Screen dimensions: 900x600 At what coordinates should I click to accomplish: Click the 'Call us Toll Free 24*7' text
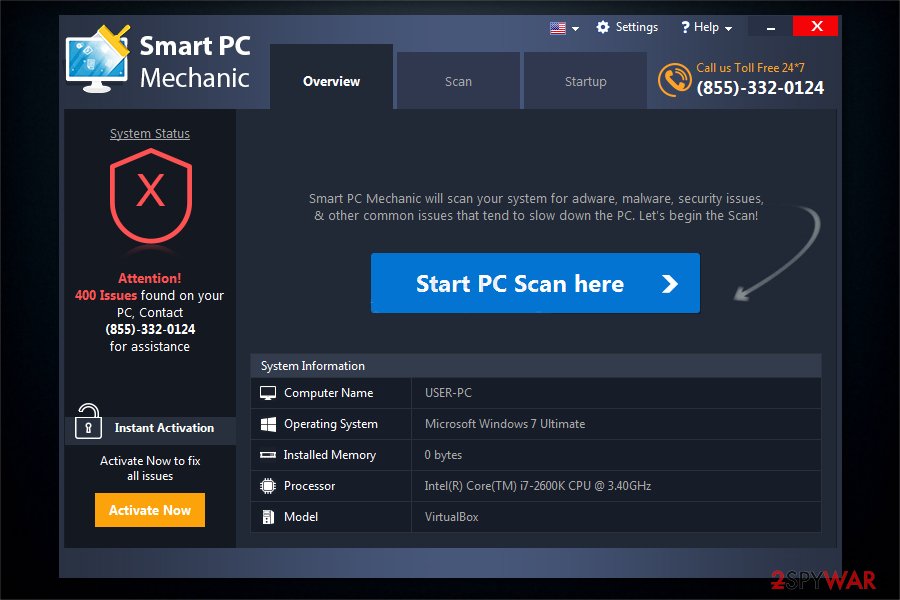pos(750,68)
